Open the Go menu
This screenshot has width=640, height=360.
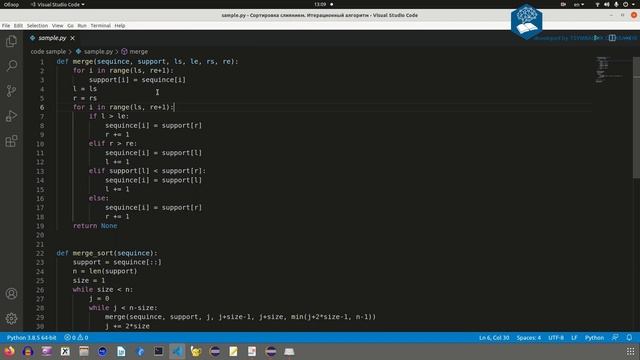click(70, 25)
